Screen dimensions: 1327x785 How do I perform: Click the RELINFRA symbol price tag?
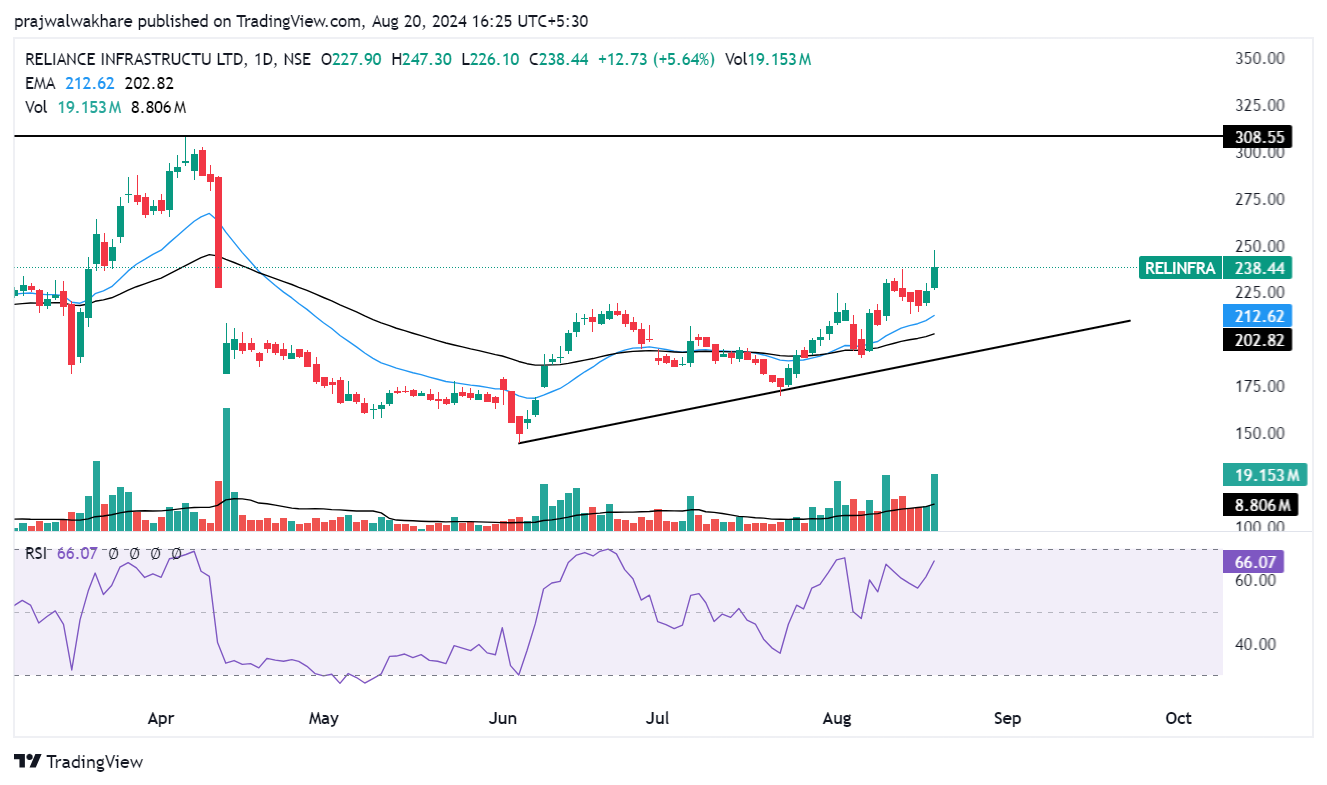1181,267
